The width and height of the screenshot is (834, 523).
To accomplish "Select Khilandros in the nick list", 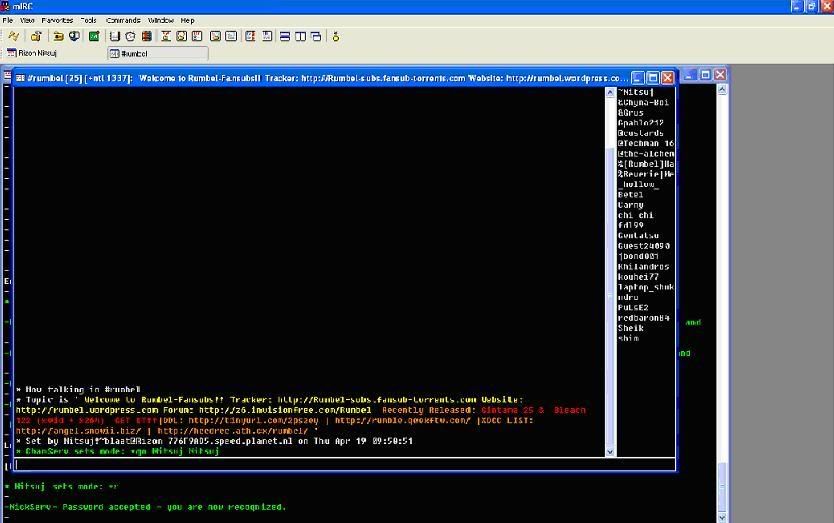I will coord(644,267).
